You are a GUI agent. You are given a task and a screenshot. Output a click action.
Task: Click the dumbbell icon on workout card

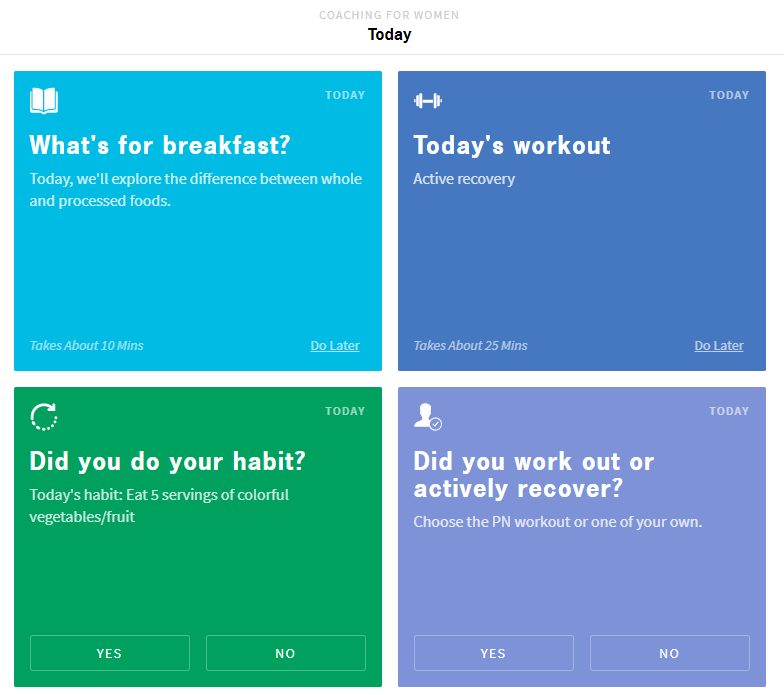428,100
